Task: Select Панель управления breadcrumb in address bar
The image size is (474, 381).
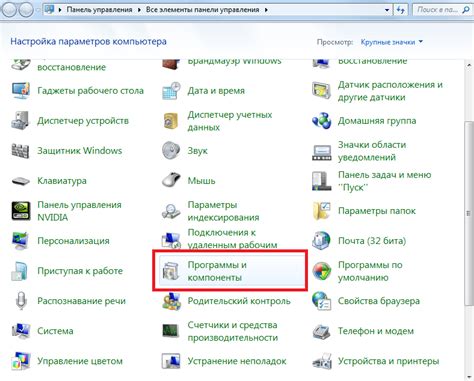Action: pyautogui.click(x=99, y=10)
